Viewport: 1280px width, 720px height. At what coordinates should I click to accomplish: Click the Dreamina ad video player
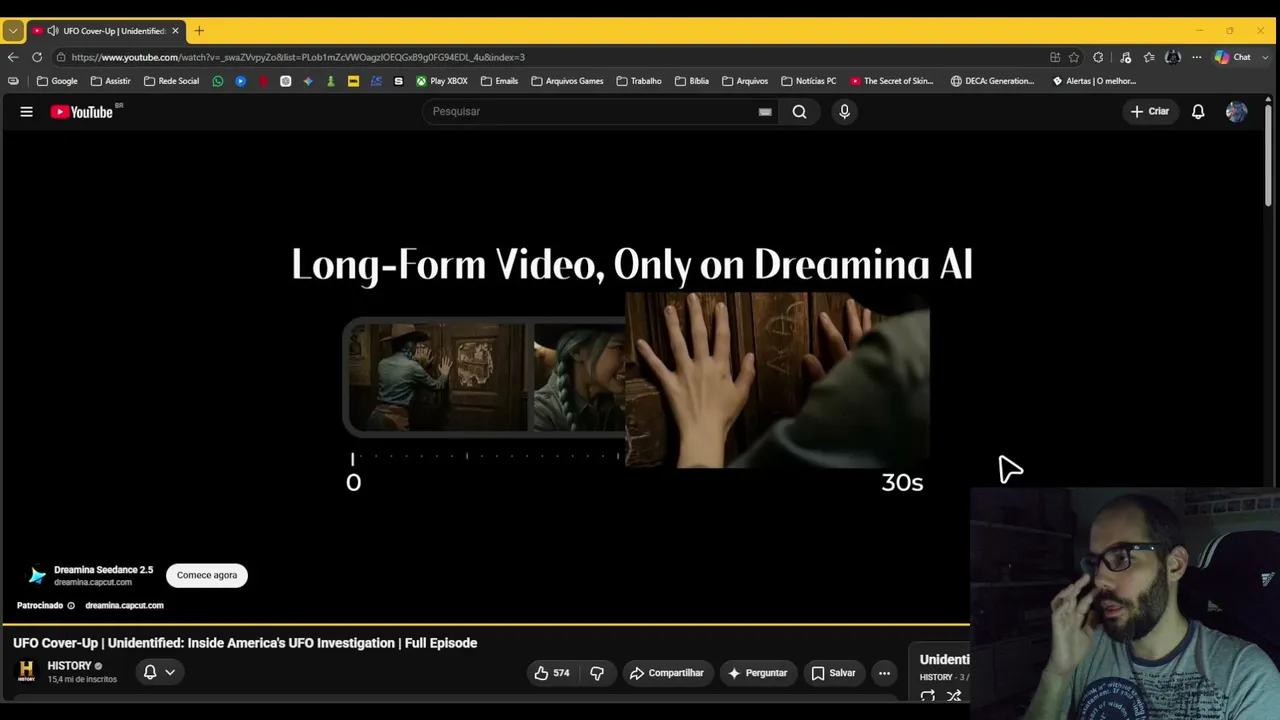(x=632, y=375)
